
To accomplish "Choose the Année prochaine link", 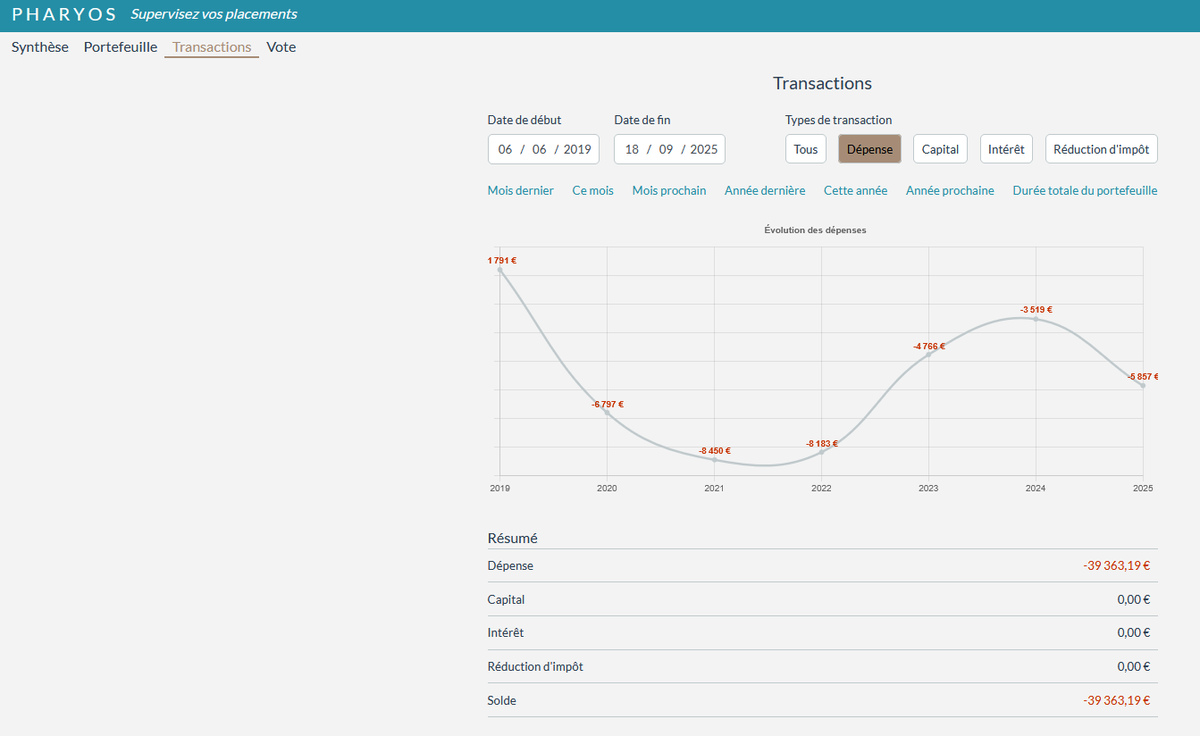I will pyautogui.click(x=950, y=190).
